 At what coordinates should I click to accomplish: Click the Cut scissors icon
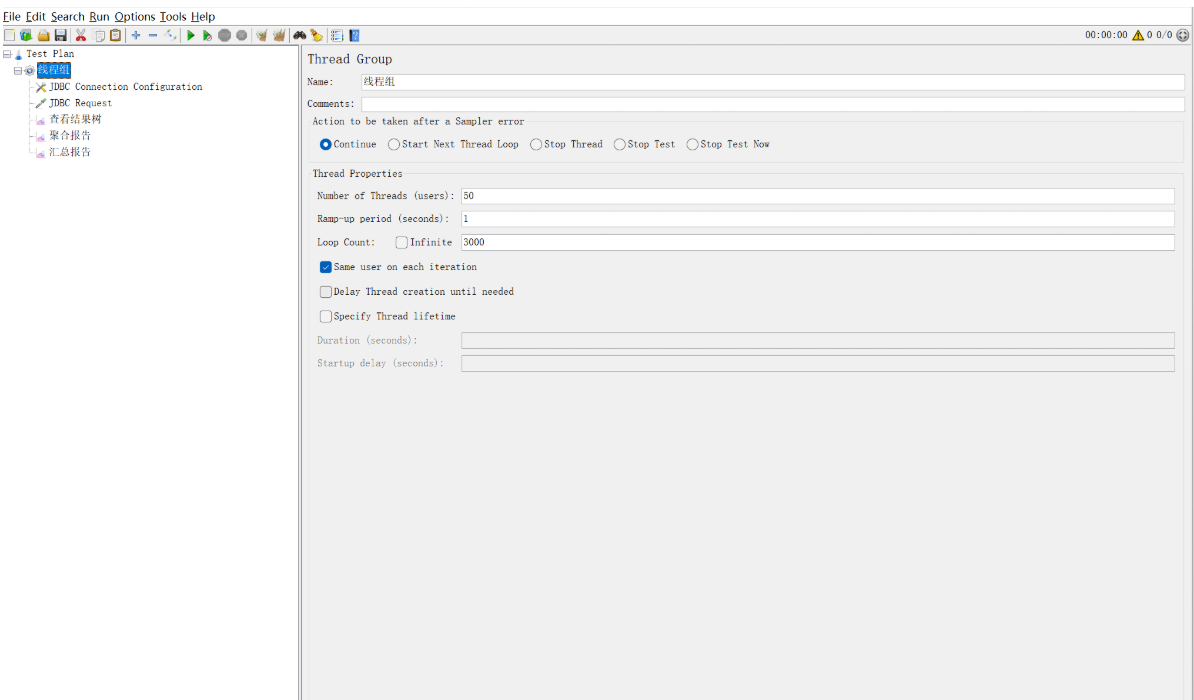(x=81, y=35)
